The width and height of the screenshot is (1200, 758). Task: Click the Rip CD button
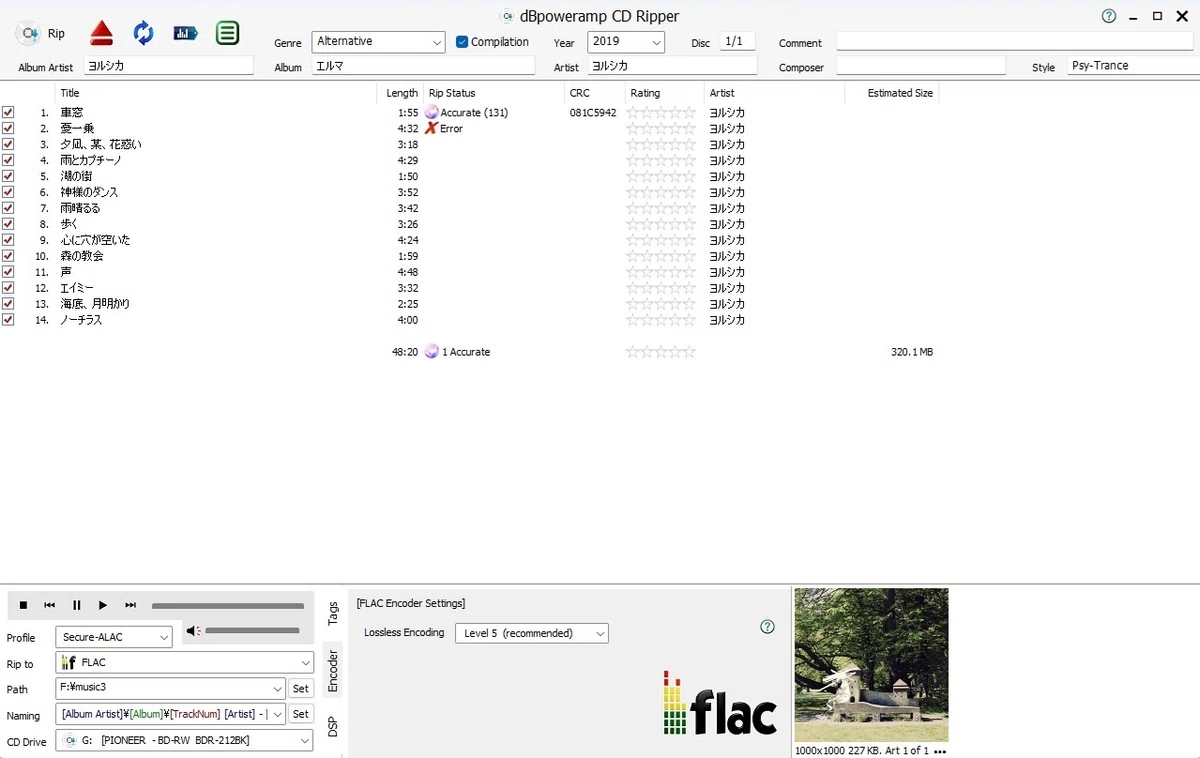coord(41,33)
